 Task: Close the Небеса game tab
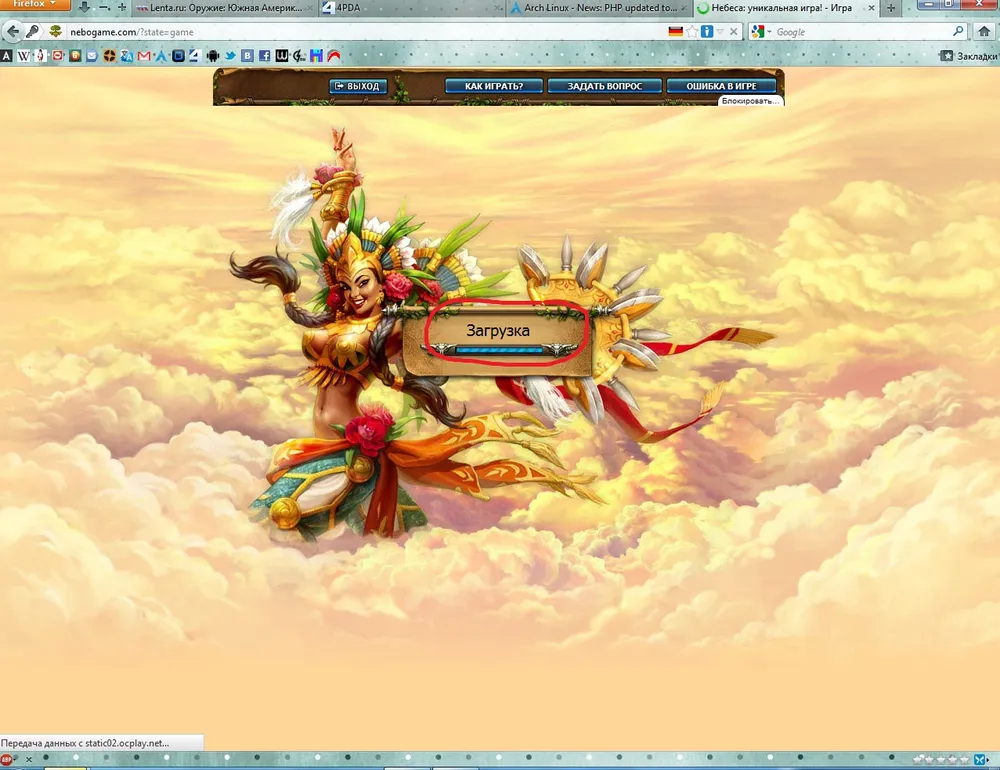click(x=871, y=8)
